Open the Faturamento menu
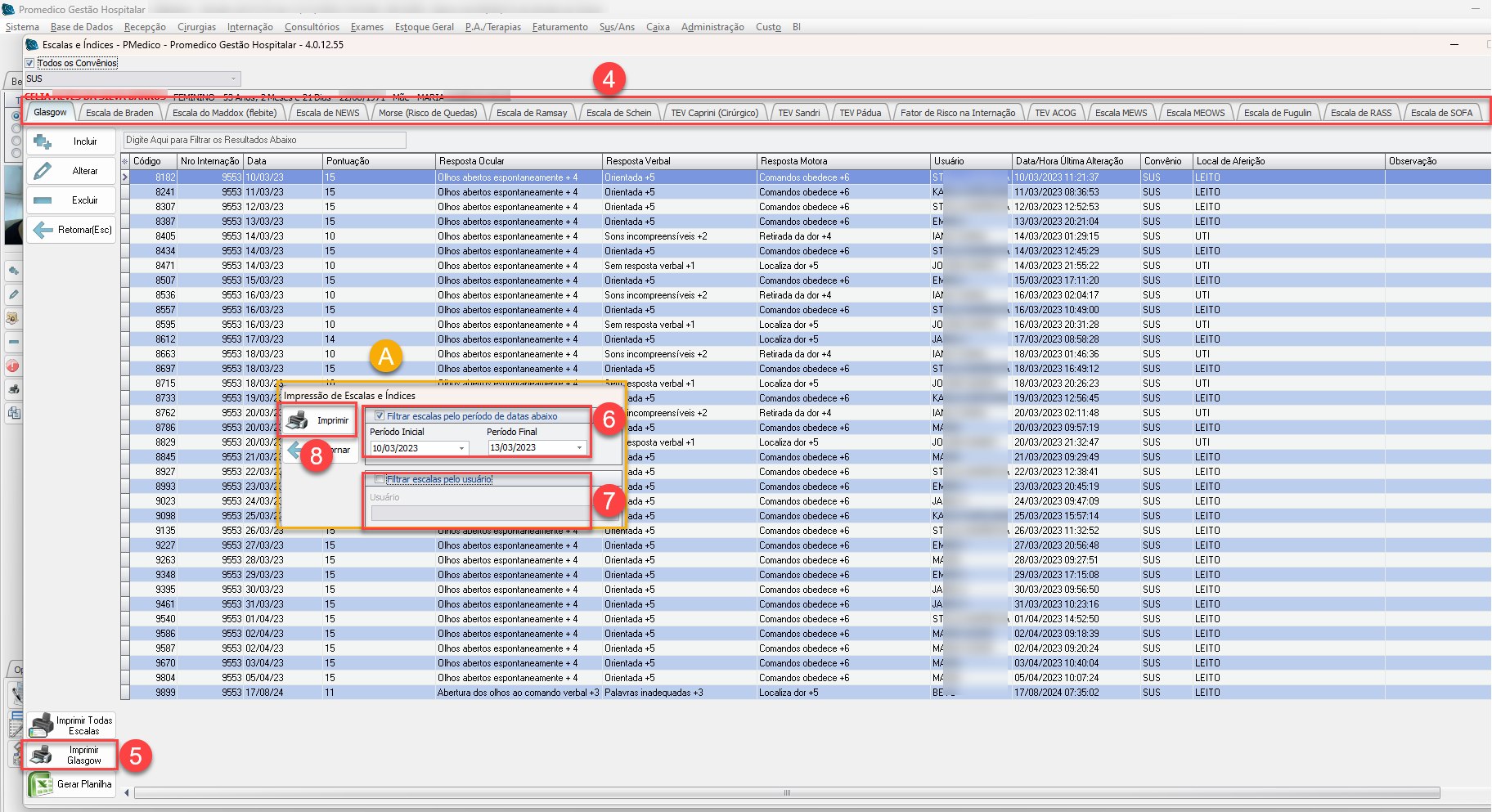Screen dimensions: 1492x812 tap(559, 27)
